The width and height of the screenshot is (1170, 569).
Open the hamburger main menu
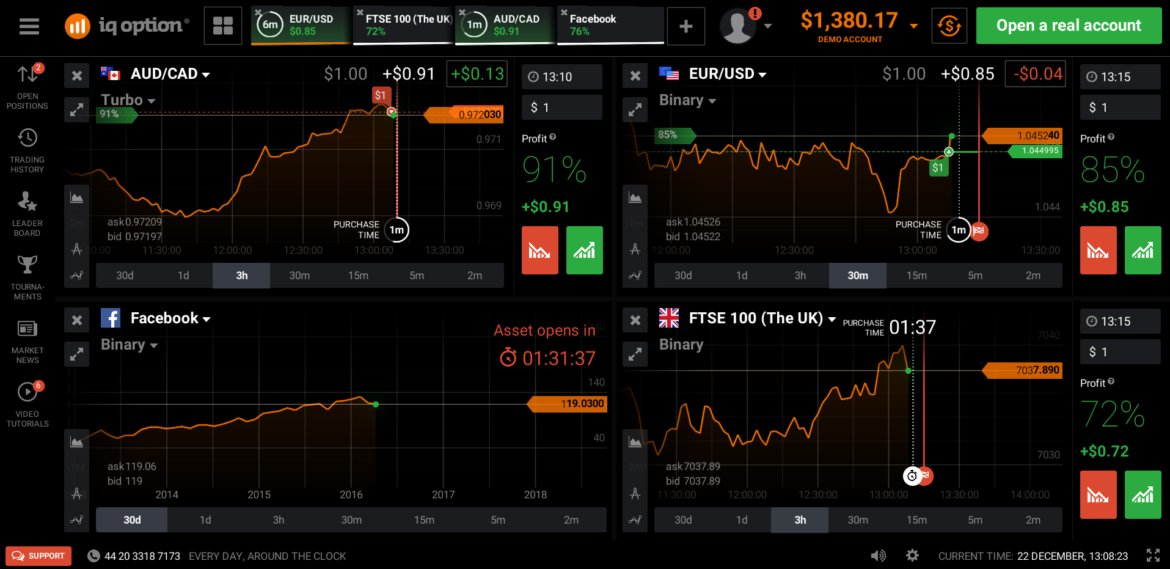pyautogui.click(x=30, y=26)
